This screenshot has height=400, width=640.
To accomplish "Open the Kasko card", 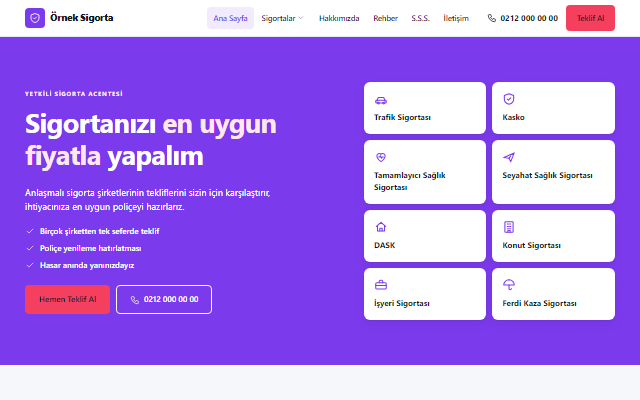I will (553, 108).
